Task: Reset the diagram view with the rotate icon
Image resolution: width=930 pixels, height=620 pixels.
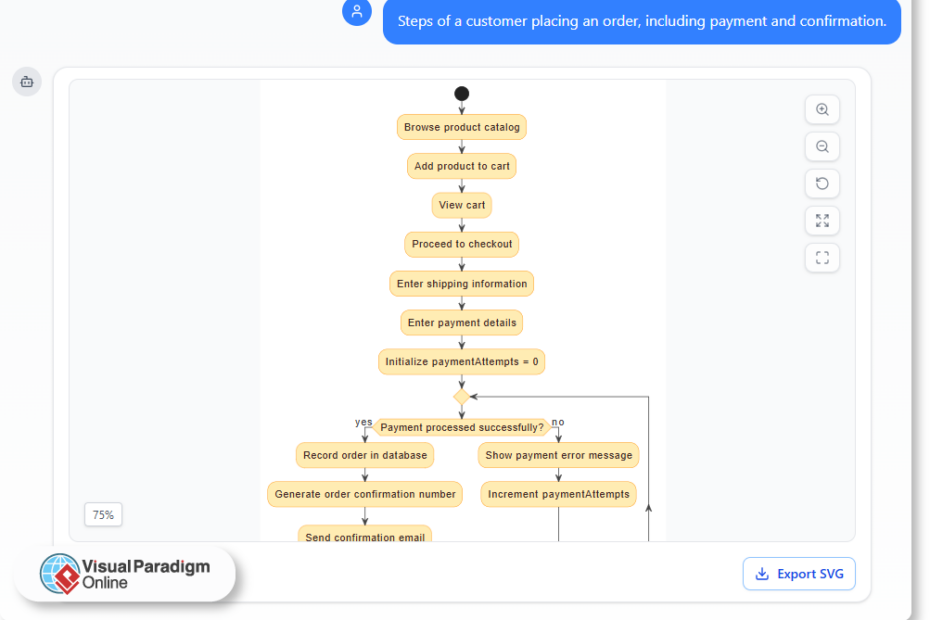Action: click(821, 183)
